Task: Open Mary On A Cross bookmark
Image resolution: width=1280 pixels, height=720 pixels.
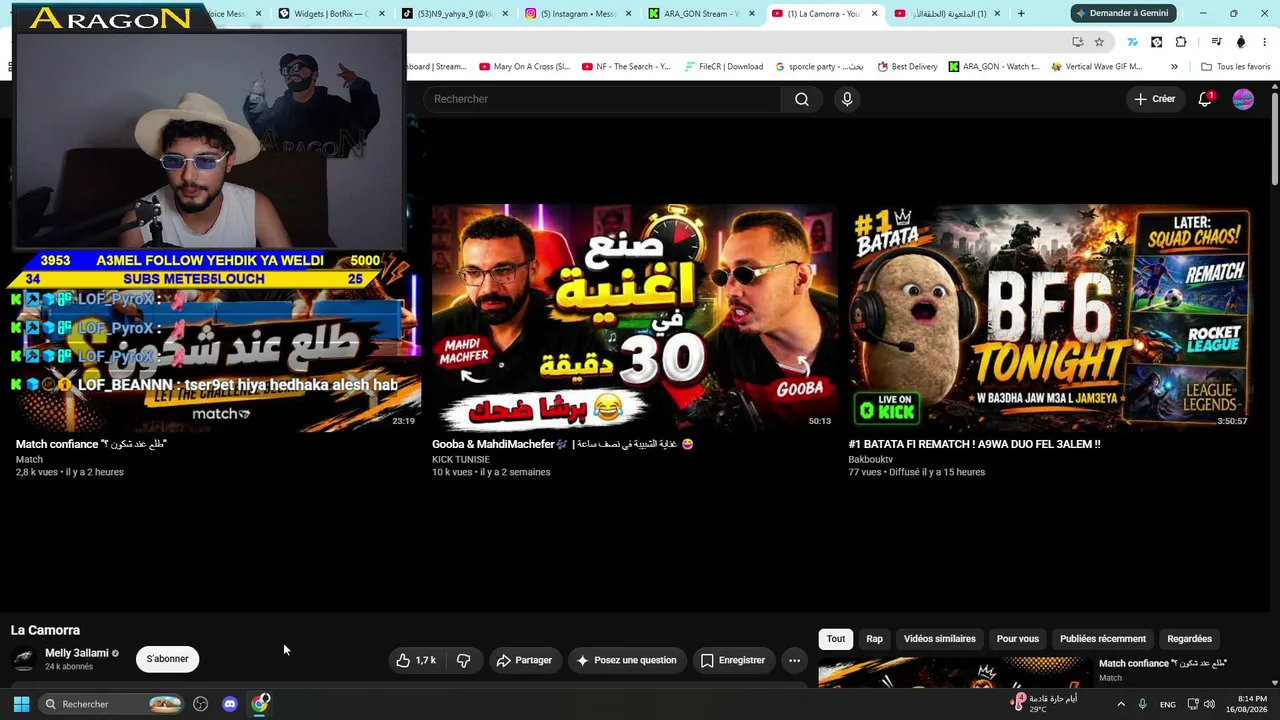Action: (524, 67)
